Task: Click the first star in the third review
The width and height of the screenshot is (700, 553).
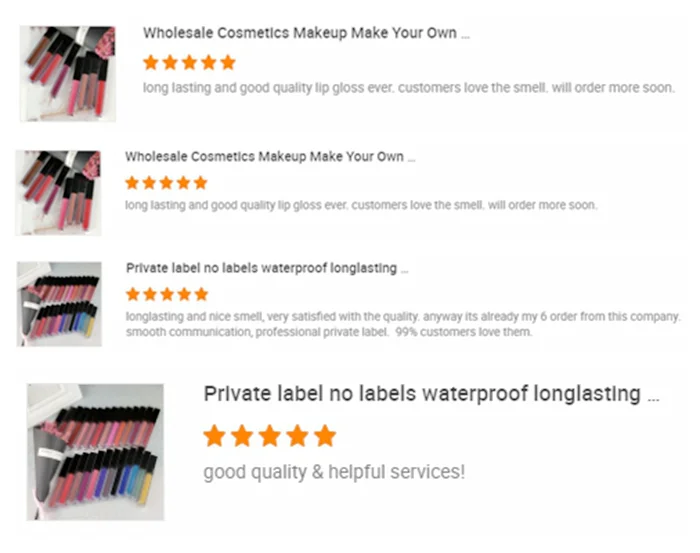Action: click(x=133, y=294)
